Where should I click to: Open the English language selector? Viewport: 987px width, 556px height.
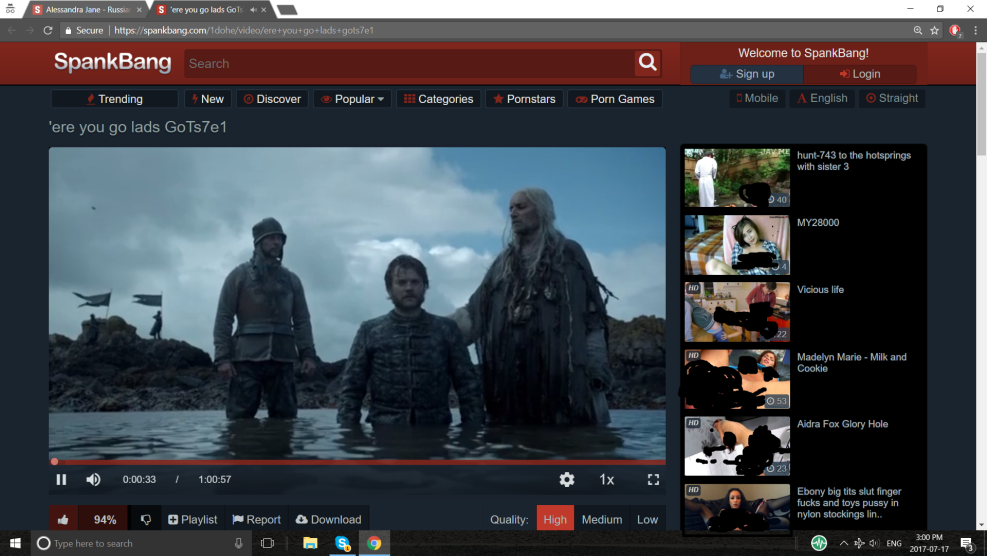(x=821, y=98)
